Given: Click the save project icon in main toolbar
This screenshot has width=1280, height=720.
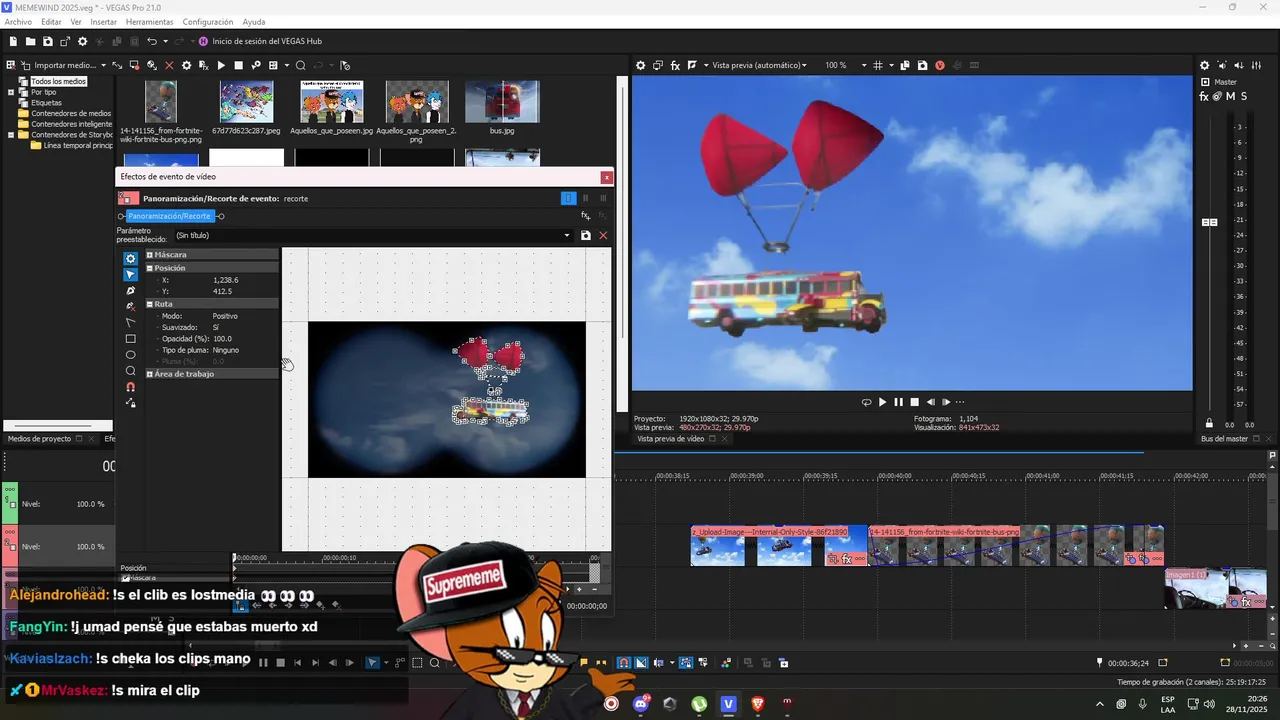Looking at the screenshot, I should (x=48, y=41).
